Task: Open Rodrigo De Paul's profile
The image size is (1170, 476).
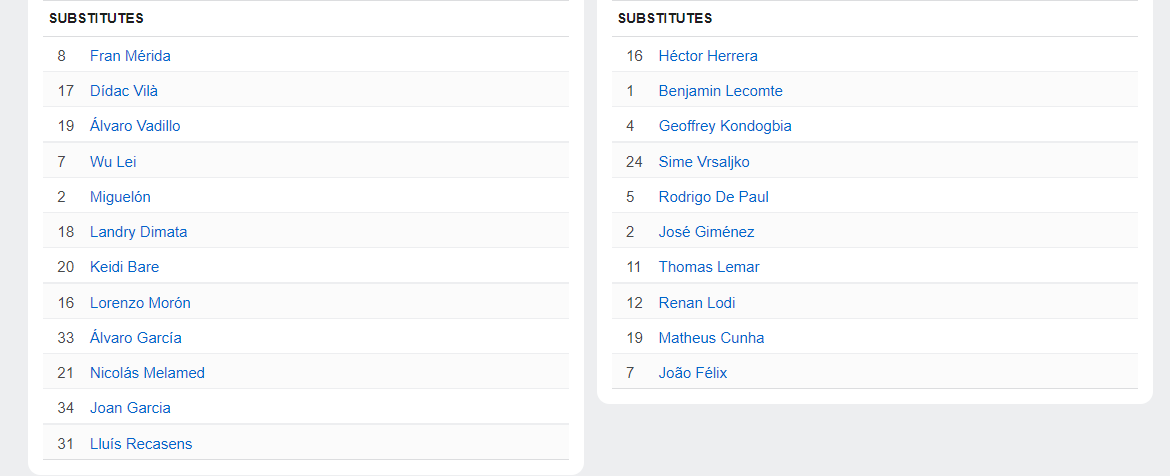Action: [x=713, y=197]
